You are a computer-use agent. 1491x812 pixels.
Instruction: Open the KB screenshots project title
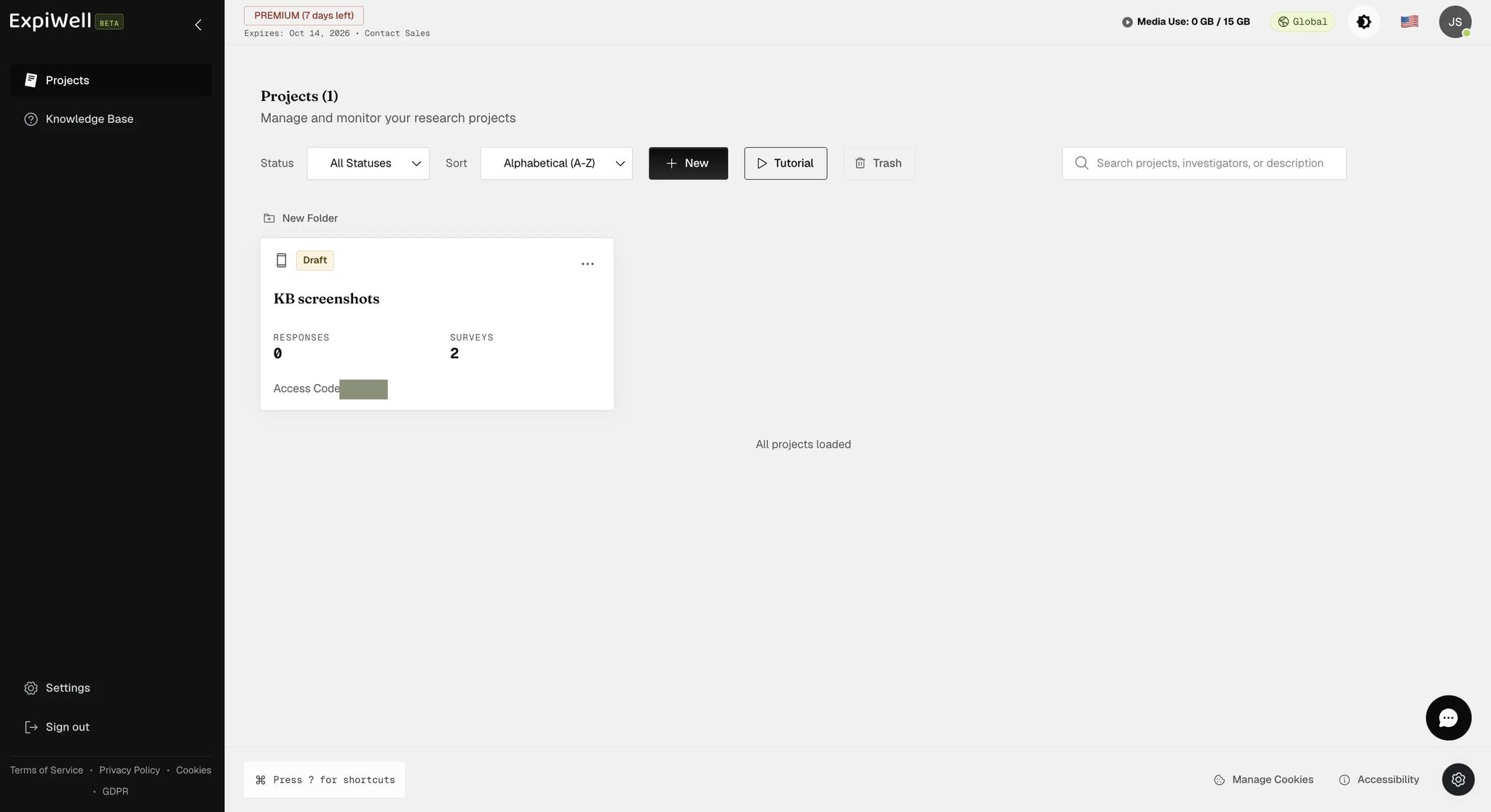pos(326,298)
